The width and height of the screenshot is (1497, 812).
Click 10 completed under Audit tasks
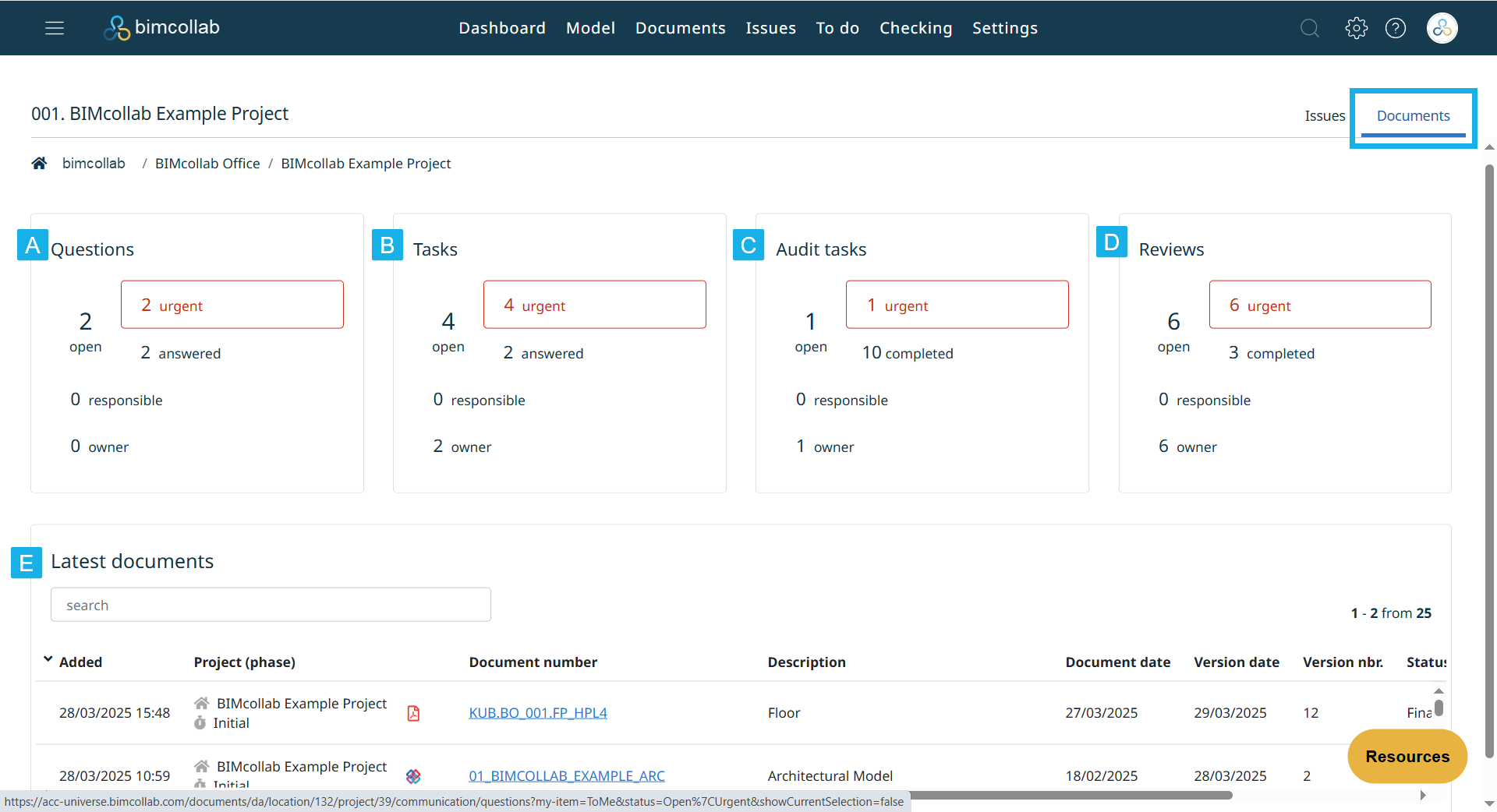coord(908,353)
